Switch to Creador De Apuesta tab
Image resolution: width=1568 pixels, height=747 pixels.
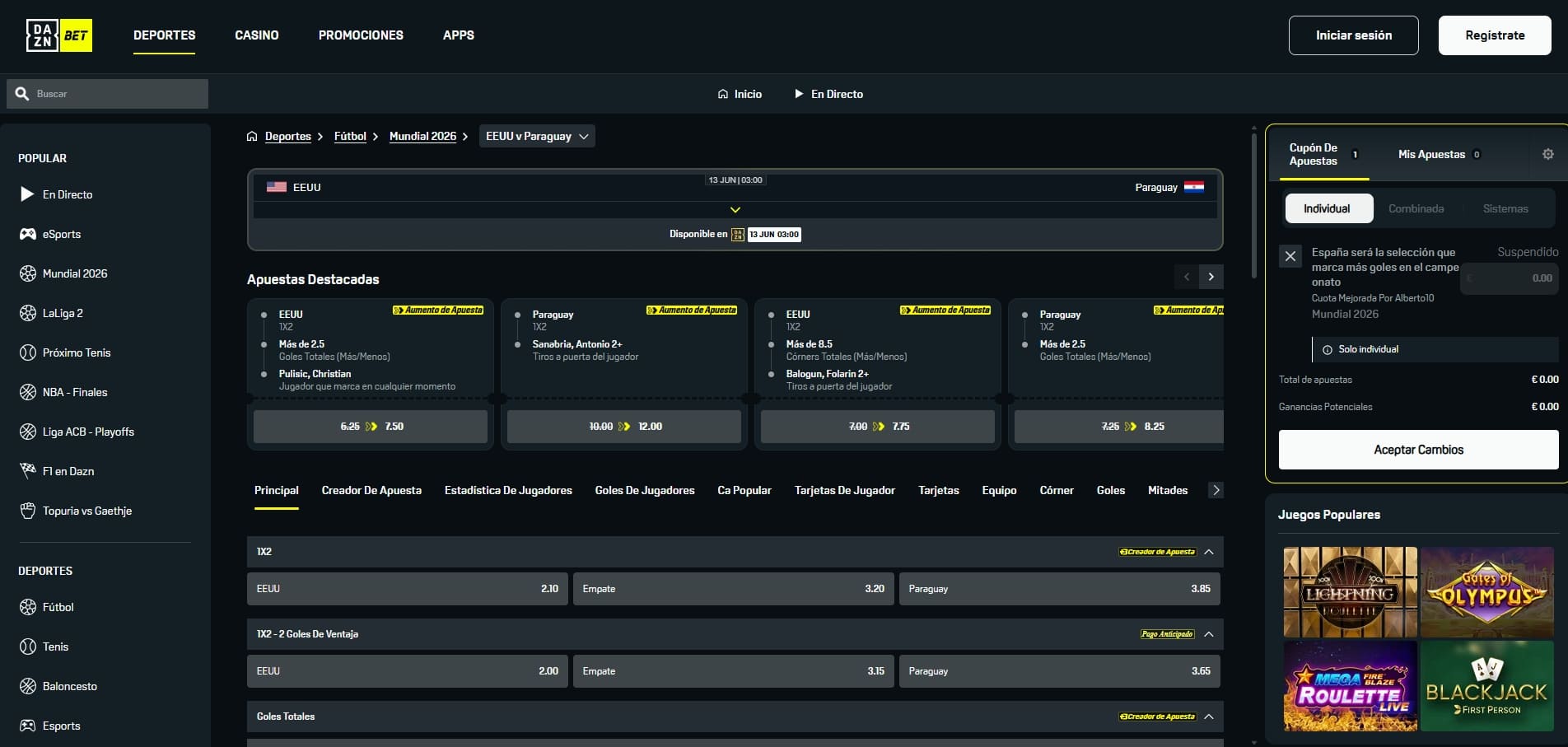371,490
